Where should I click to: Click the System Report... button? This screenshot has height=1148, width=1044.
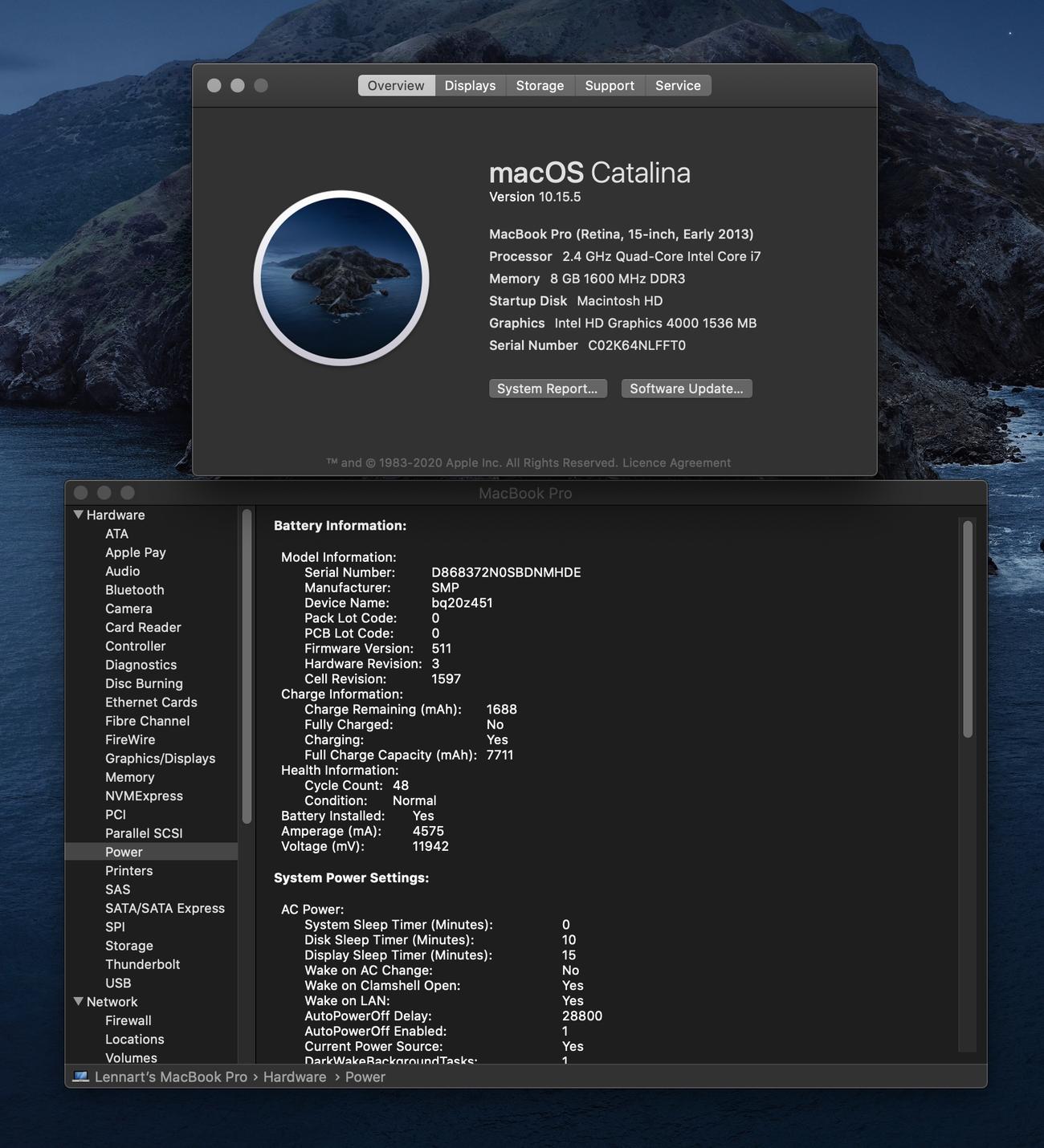(x=548, y=389)
